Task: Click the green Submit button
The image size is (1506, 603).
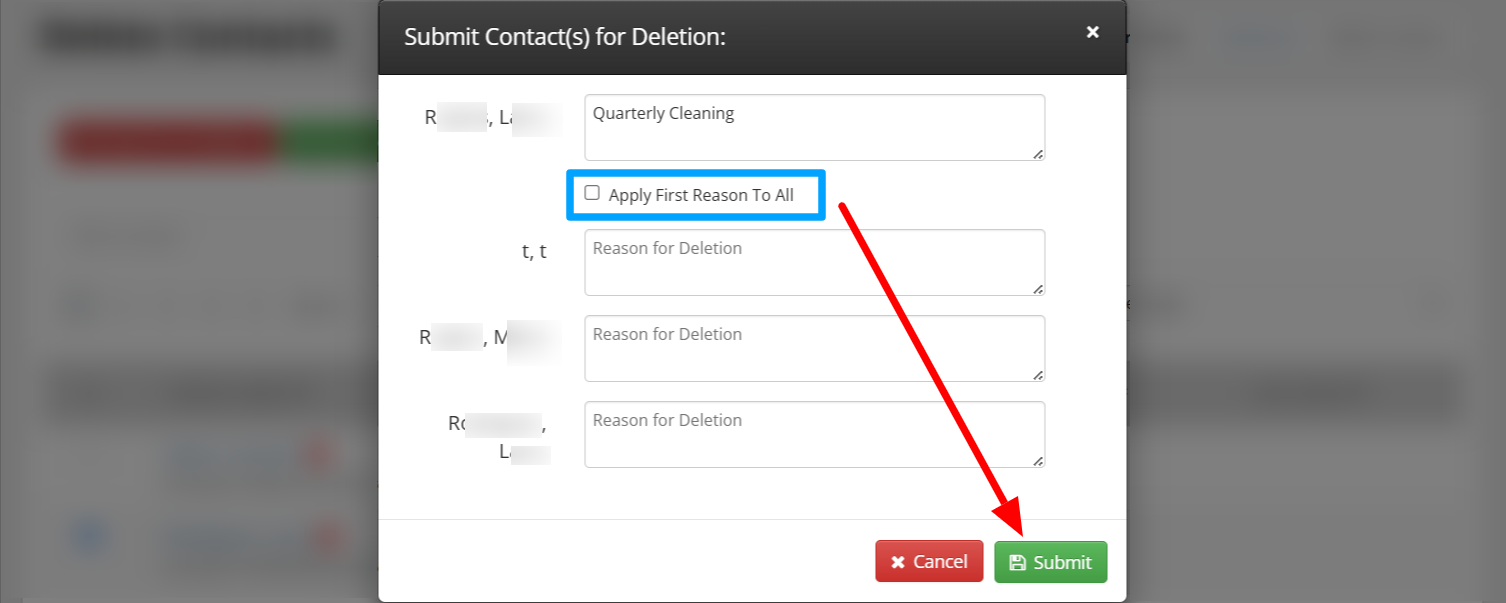Action: 1051,562
